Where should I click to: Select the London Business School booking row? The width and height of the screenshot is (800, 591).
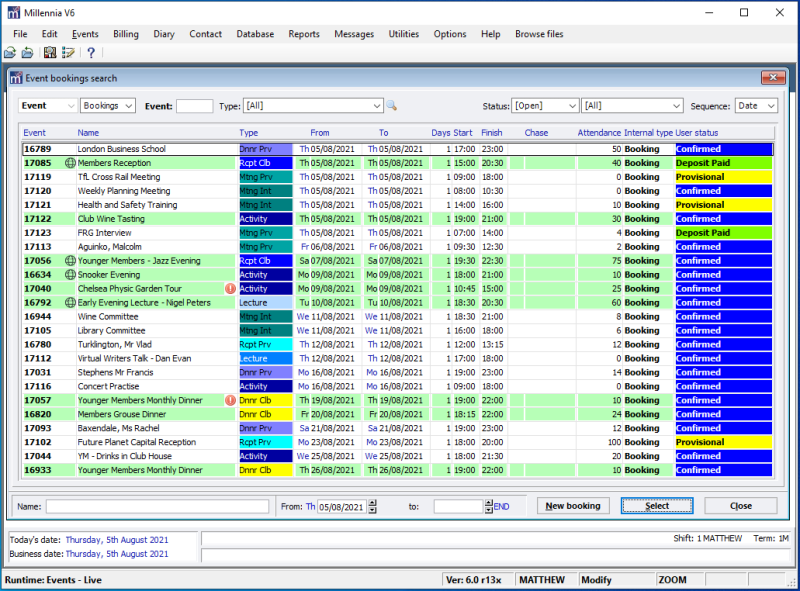click(121, 149)
